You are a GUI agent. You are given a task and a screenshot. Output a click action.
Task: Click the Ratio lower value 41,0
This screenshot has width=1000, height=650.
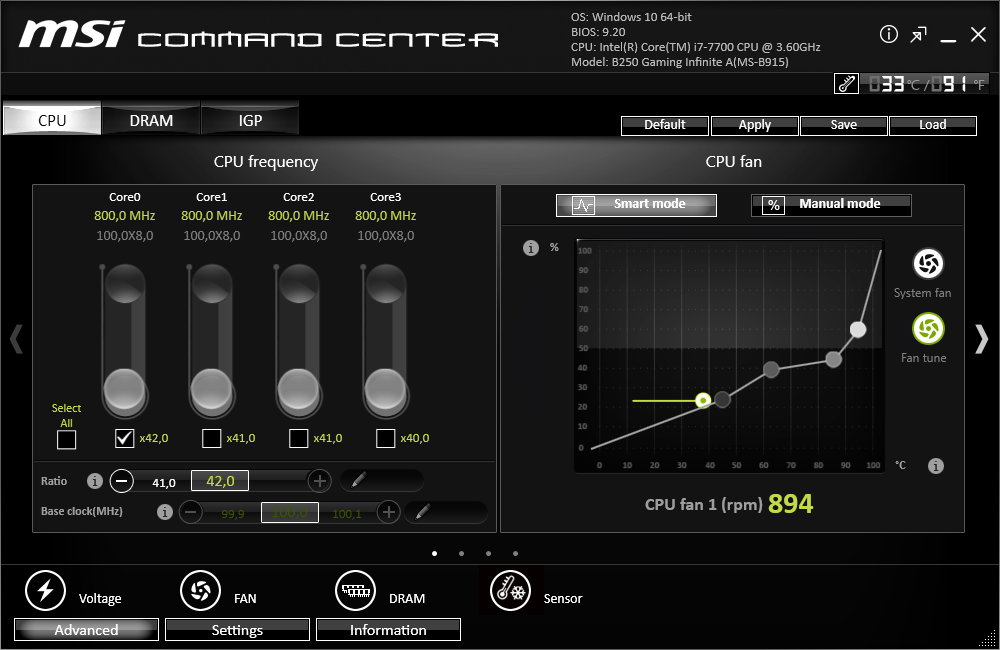coord(164,483)
